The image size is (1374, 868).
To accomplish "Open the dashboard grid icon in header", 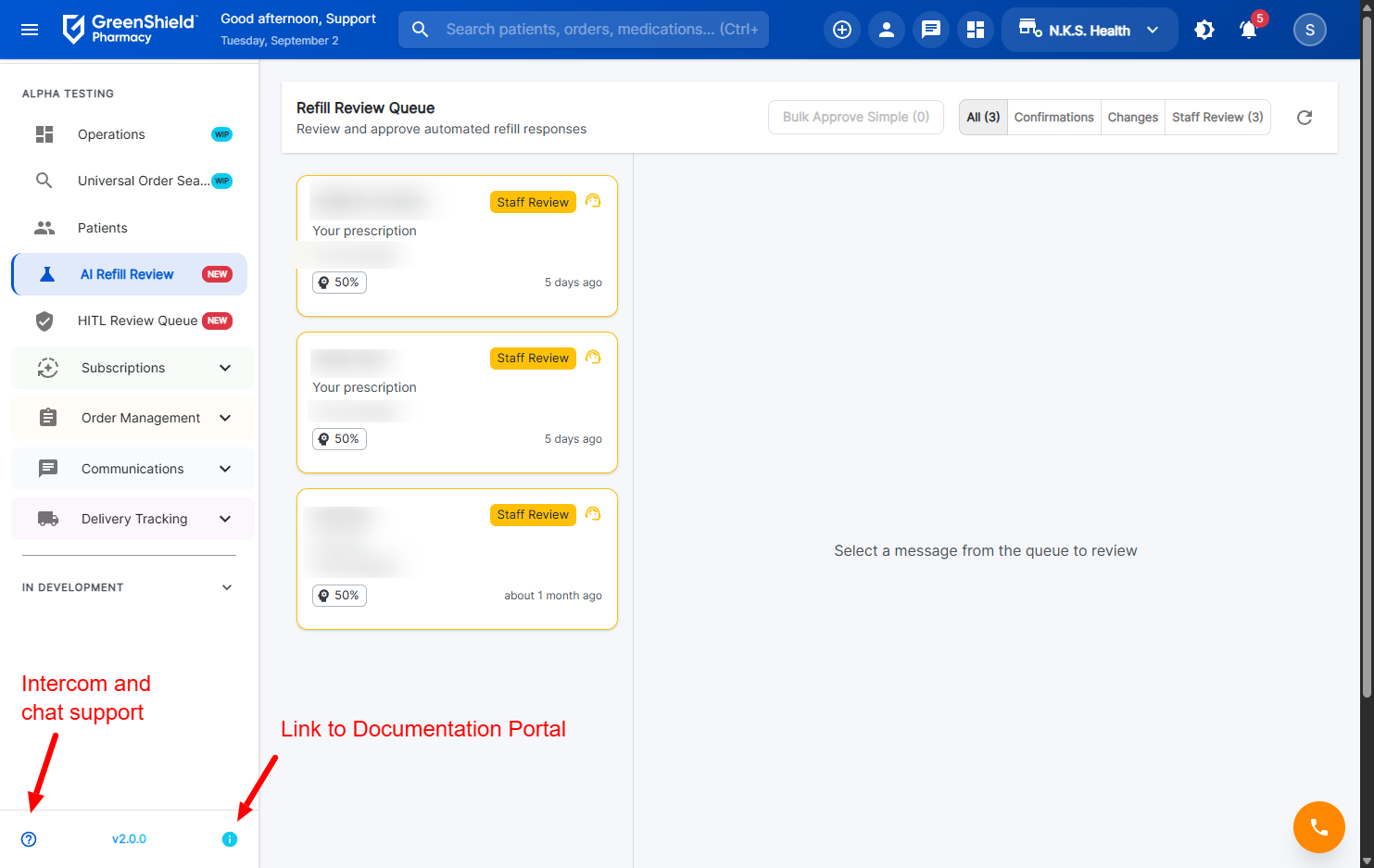I will [x=975, y=30].
